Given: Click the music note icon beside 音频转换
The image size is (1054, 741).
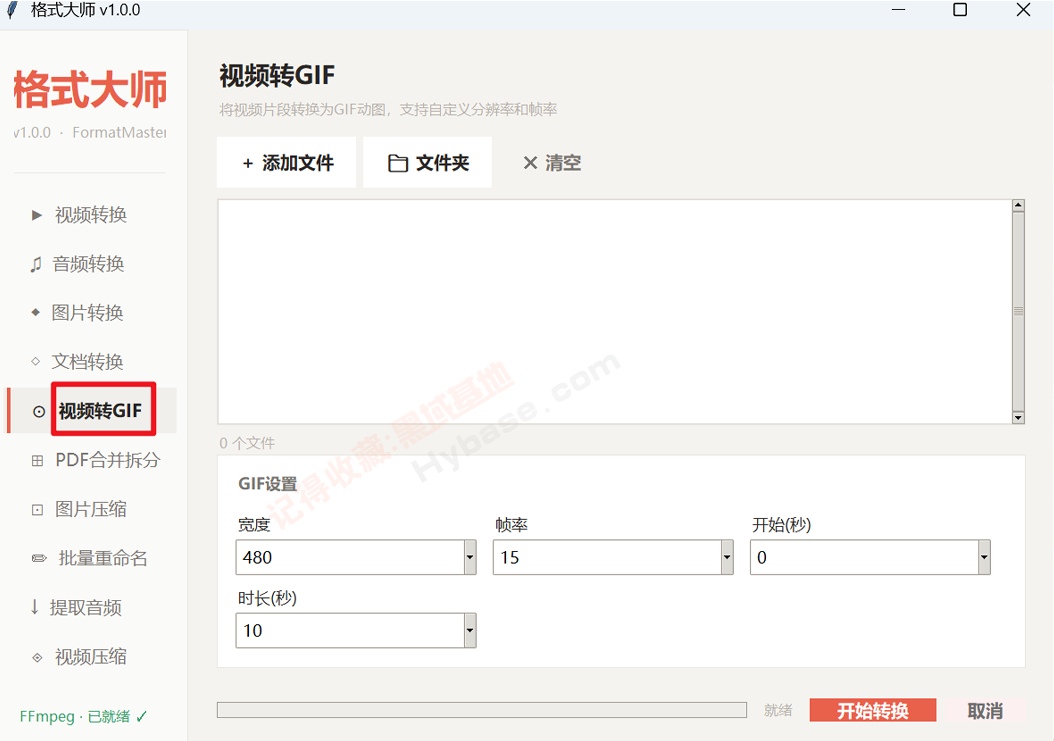Looking at the screenshot, I should [x=36, y=264].
